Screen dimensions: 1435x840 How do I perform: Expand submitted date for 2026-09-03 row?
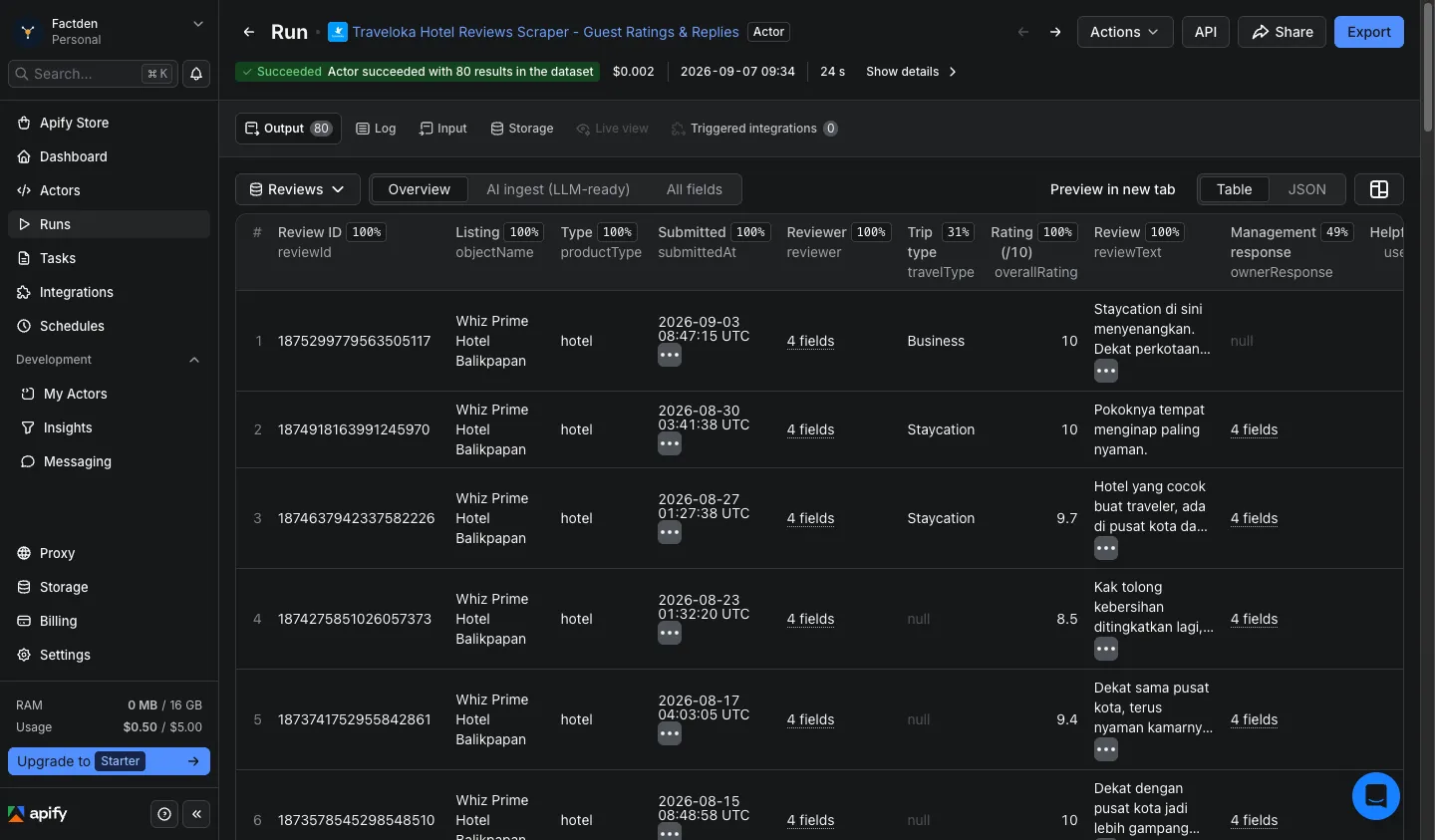(x=670, y=355)
